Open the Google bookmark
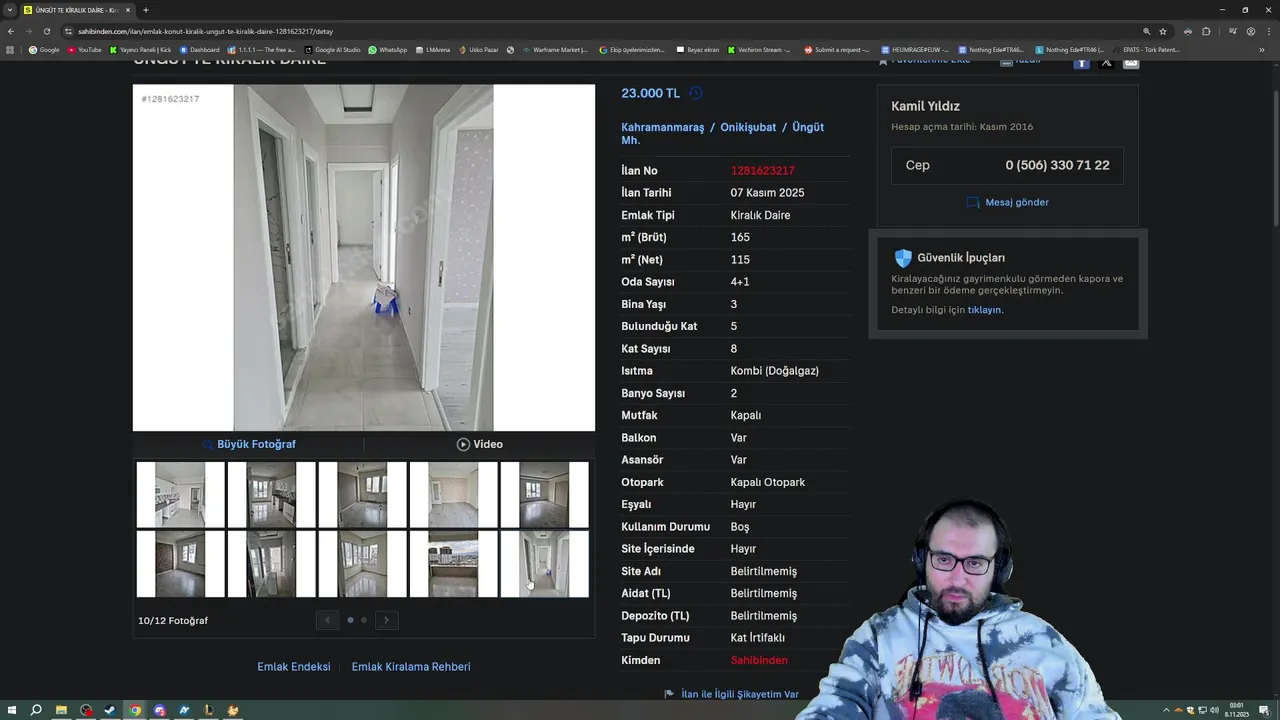 44,49
